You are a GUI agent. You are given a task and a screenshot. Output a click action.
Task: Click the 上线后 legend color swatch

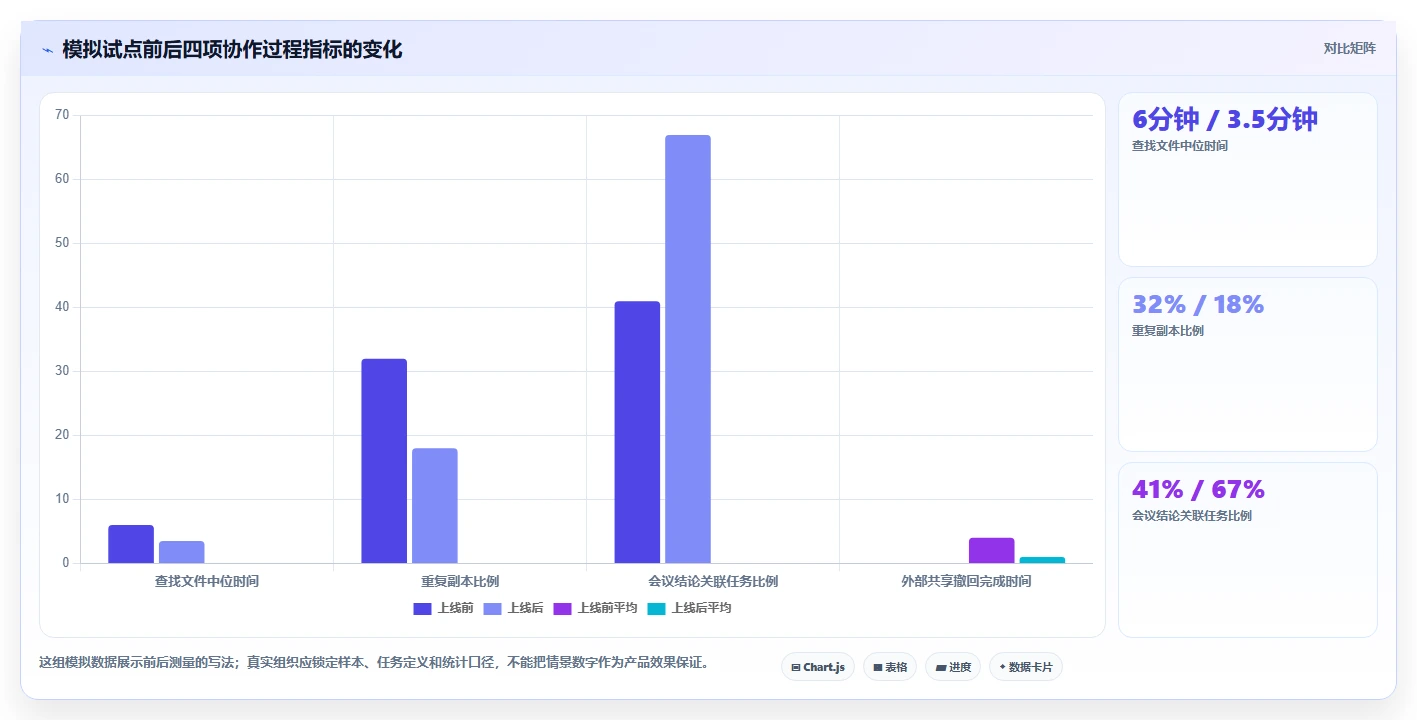click(x=492, y=608)
